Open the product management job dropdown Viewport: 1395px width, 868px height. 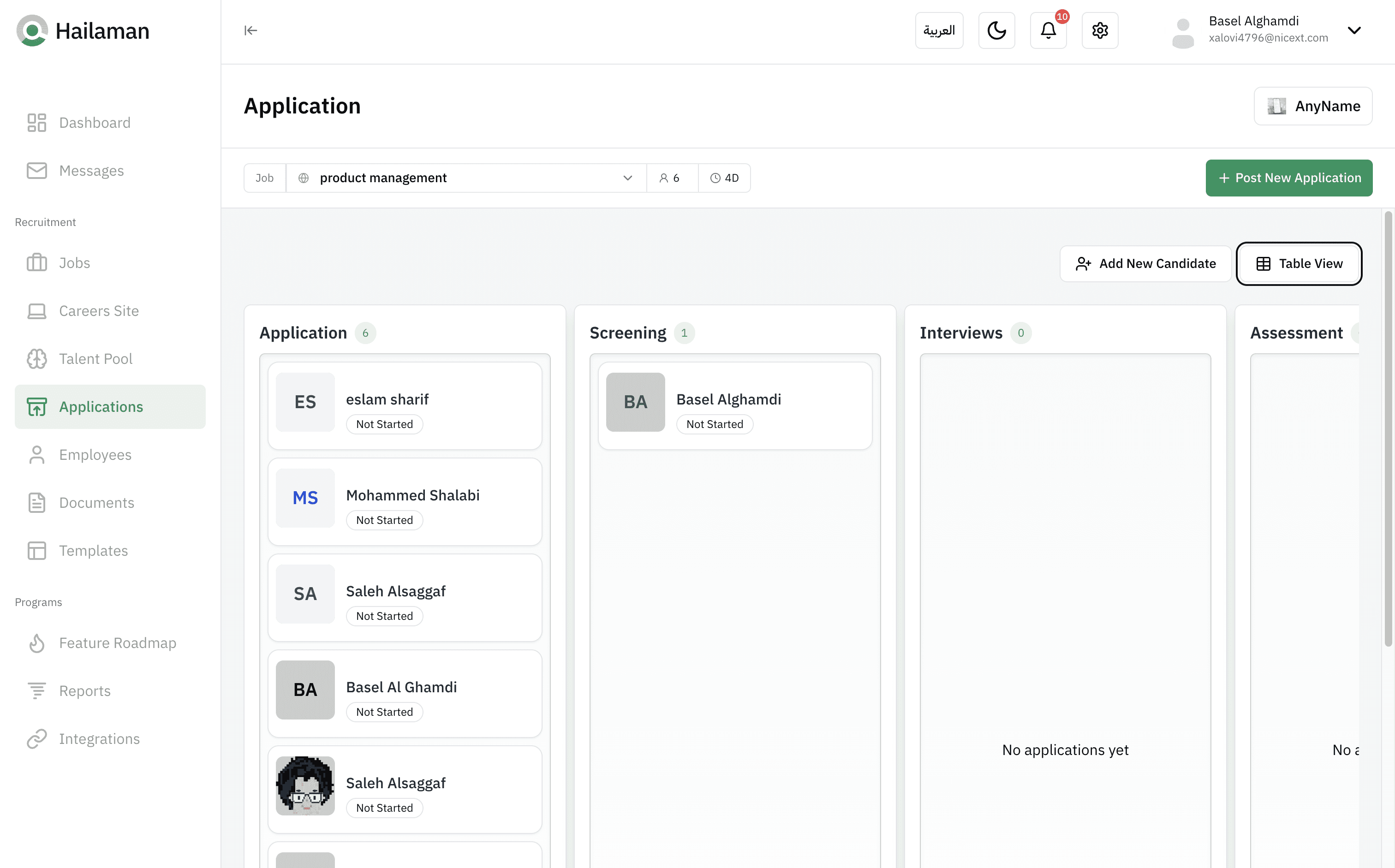point(465,178)
